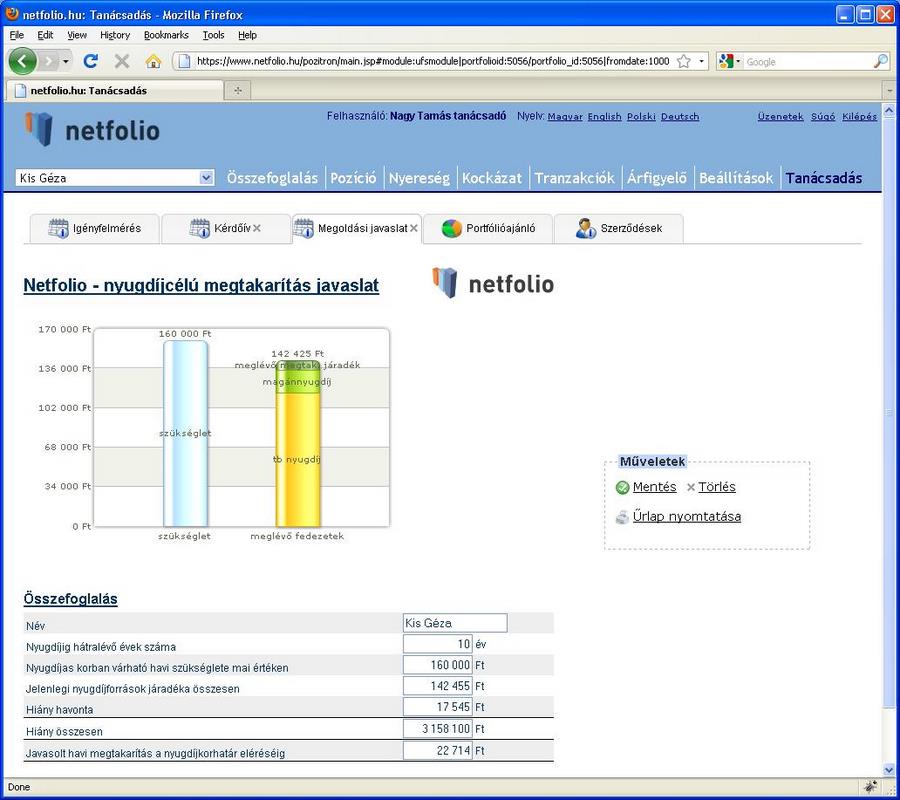Viewport: 900px width, 800px height.
Task: Open the History menu
Action: click(x=115, y=35)
